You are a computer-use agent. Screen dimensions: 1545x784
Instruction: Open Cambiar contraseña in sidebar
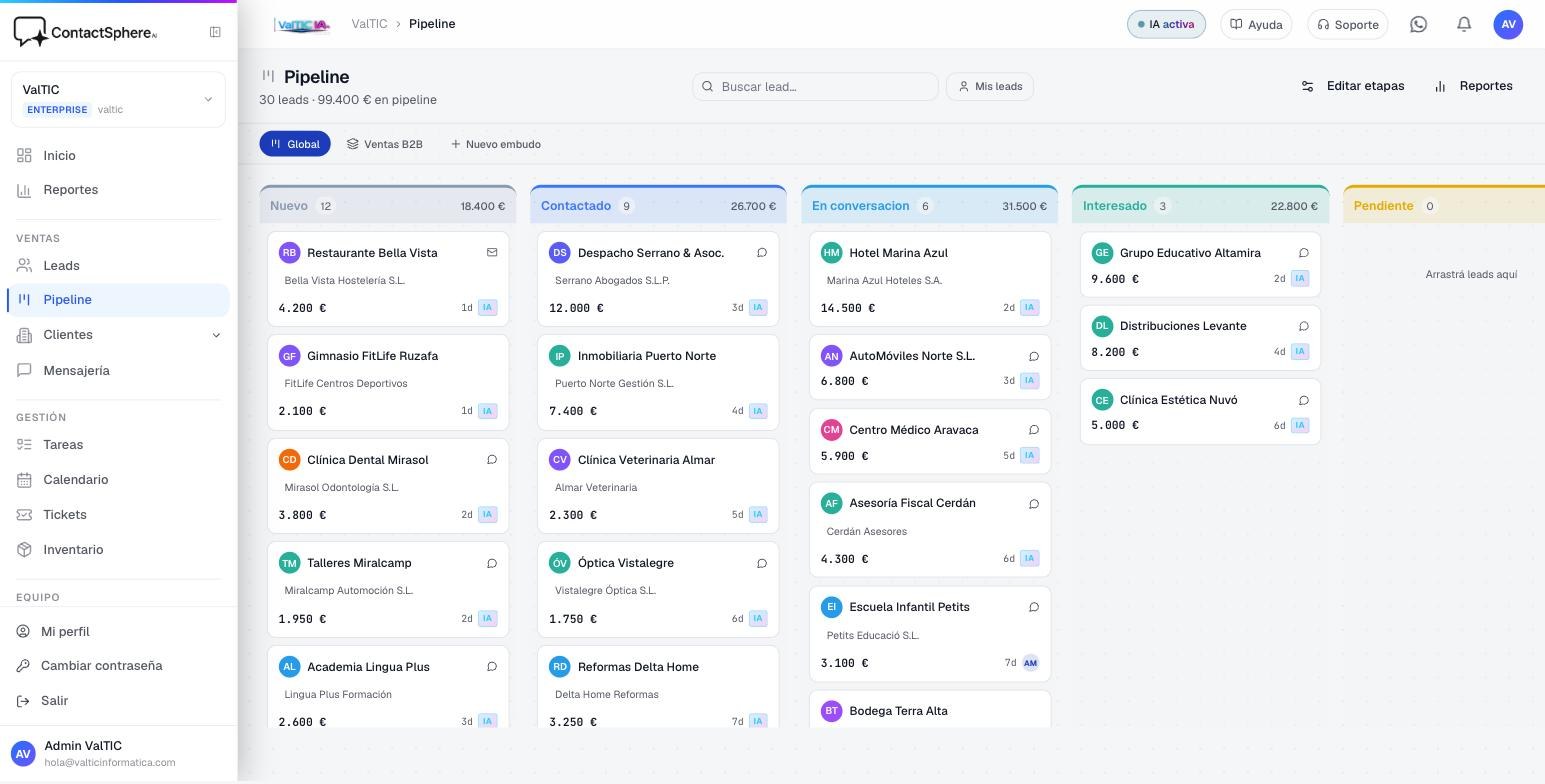point(118,665)
